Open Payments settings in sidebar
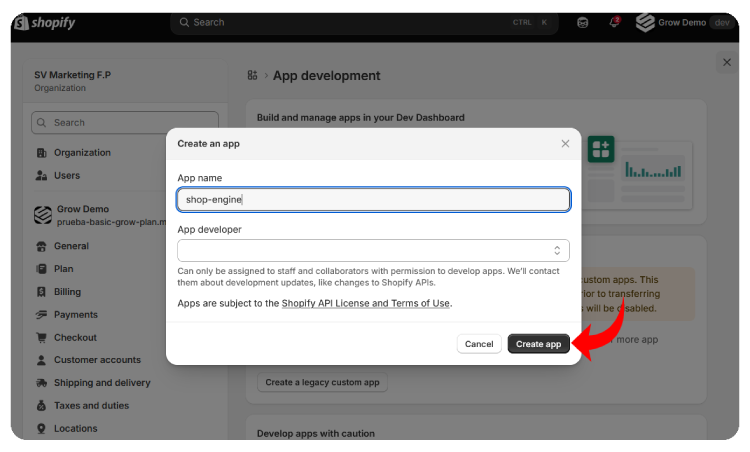This screenshot has width=750, height=452. (75, 315)
